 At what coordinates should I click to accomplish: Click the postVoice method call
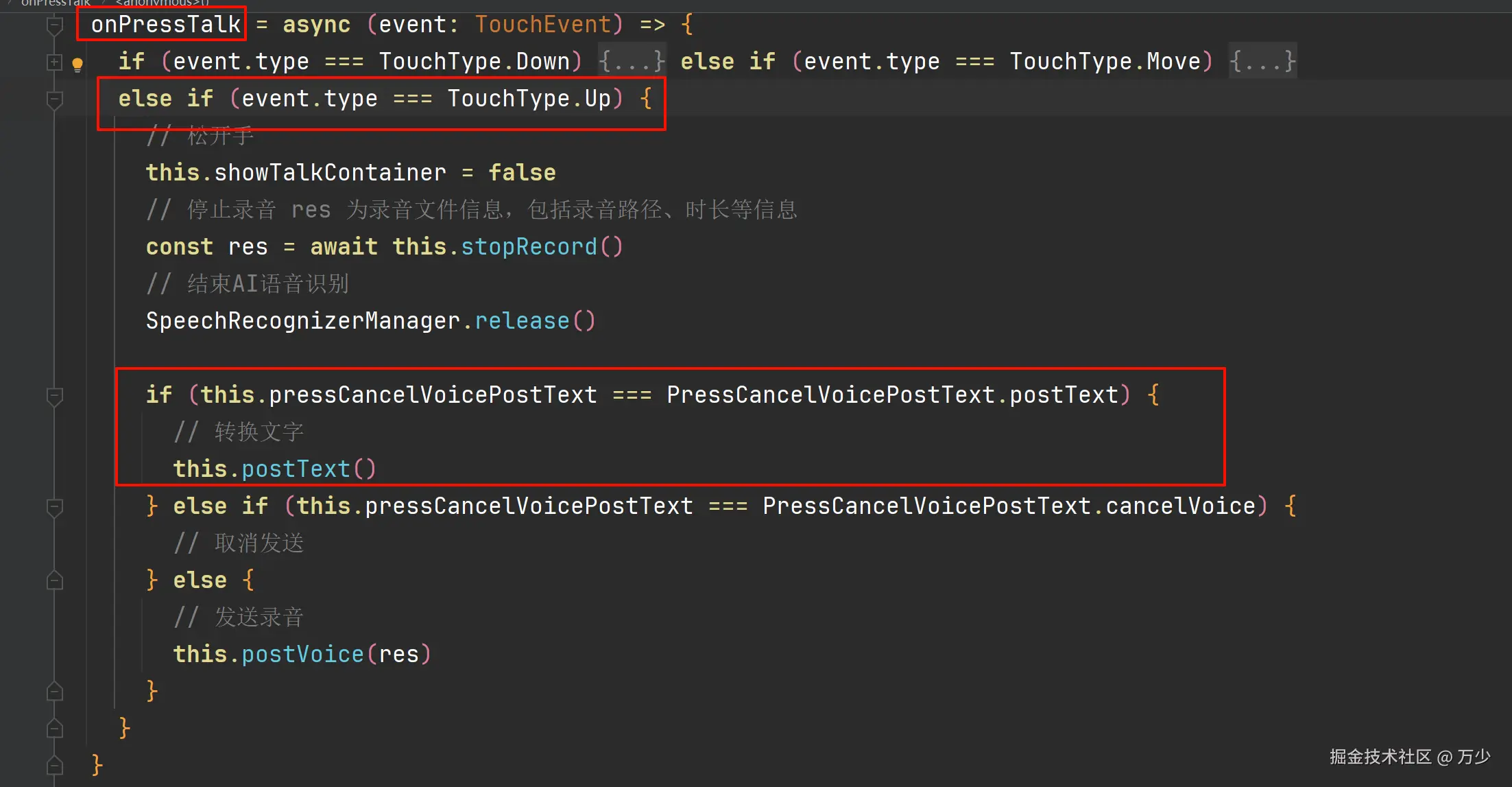coord(302,655)
